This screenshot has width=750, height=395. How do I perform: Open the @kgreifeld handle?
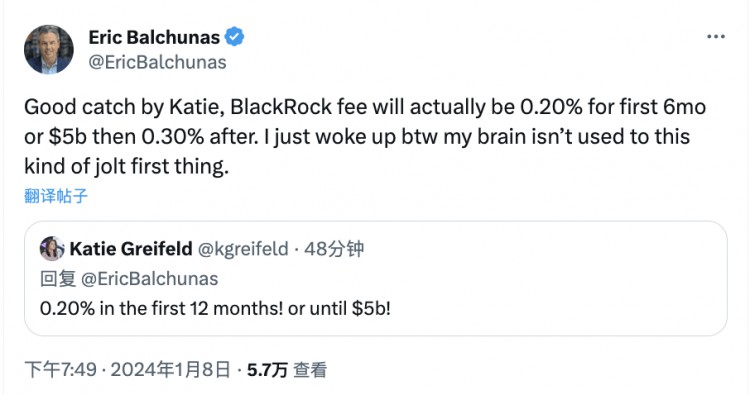coord(243,249)
